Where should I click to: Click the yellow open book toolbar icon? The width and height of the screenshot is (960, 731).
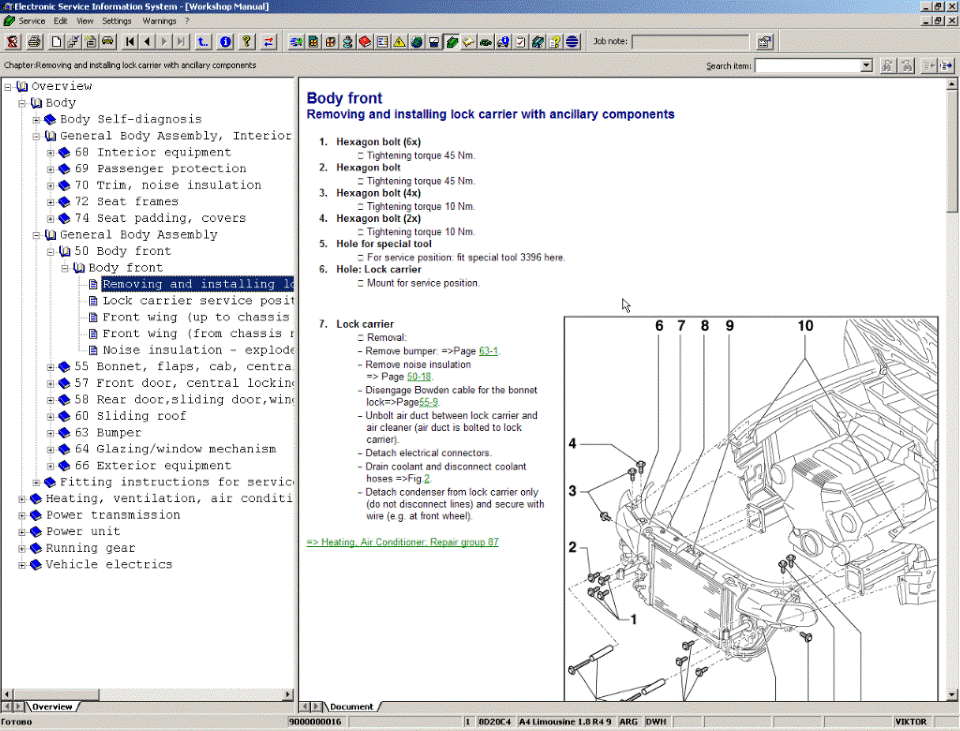click(x=468, y=42)
